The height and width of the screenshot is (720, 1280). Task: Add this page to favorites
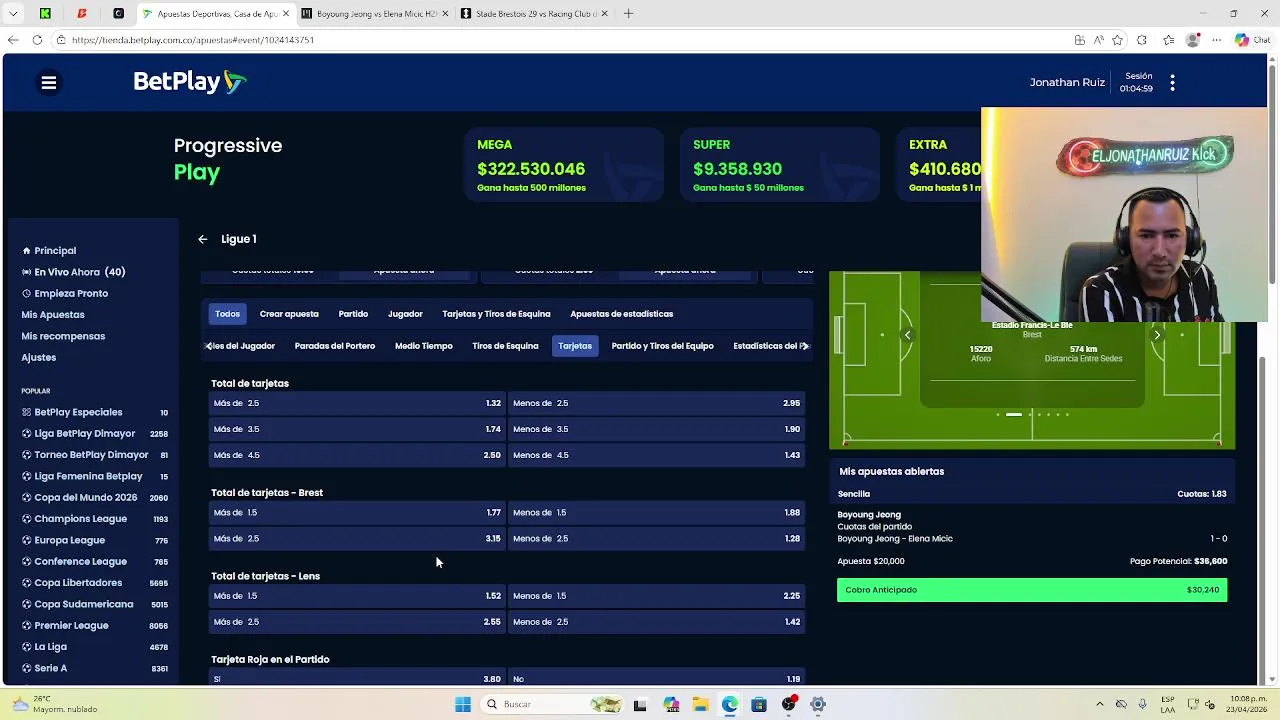[1117, 40]
